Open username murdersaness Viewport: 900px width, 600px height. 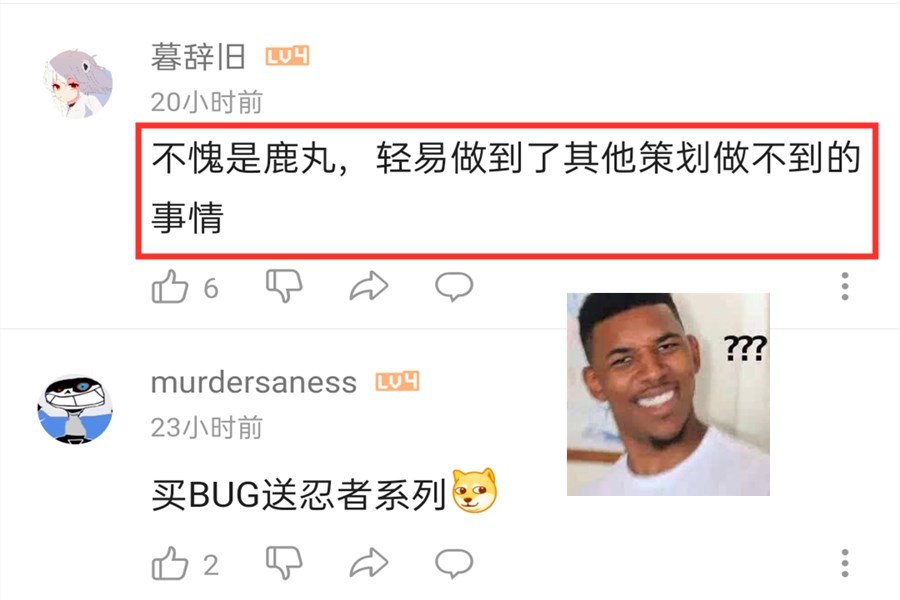pos(253,382)
